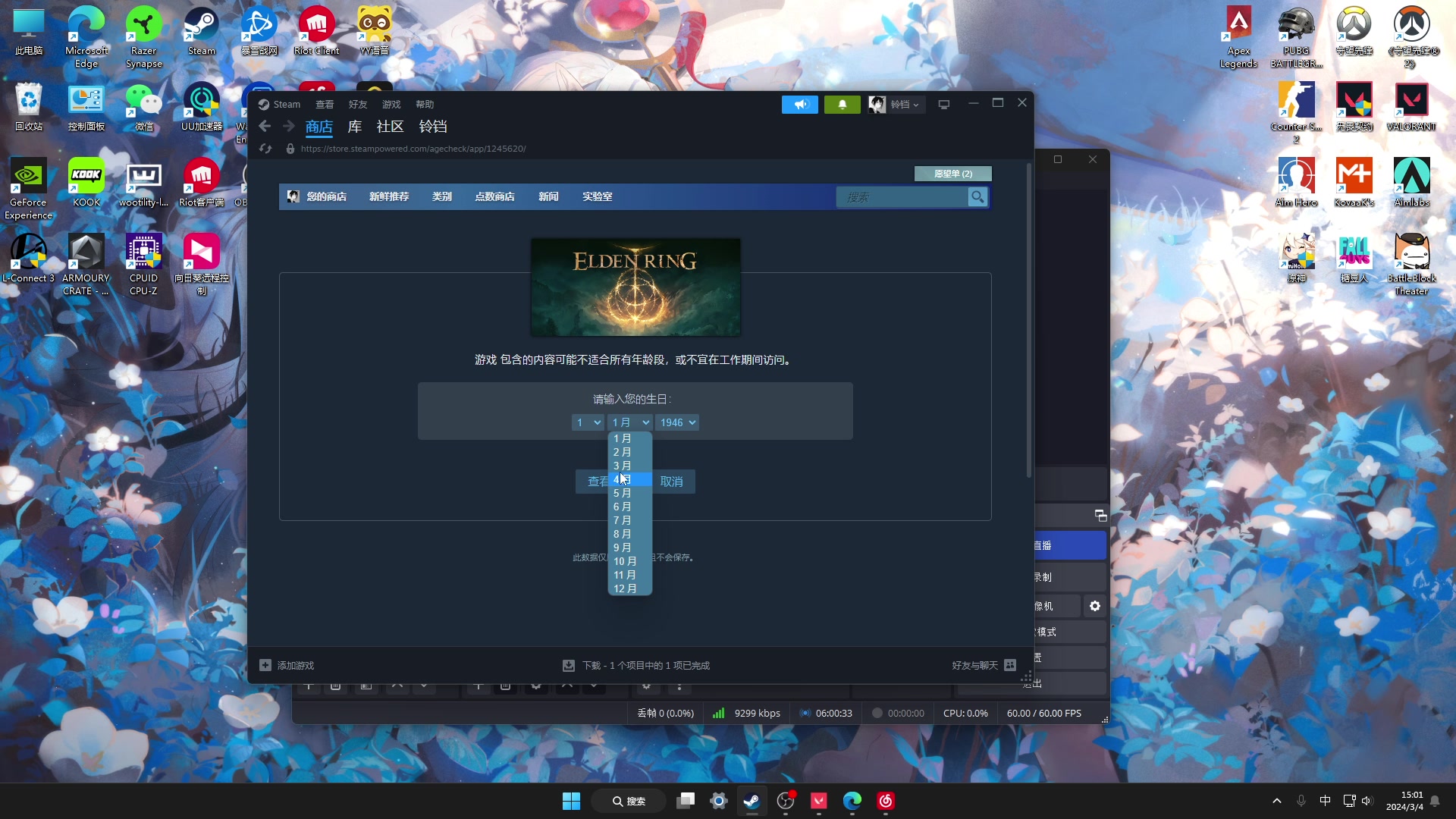The image size is (1456, 819).
Task: Select the Apex Legends desktop icon
Action: (1238, 37)
